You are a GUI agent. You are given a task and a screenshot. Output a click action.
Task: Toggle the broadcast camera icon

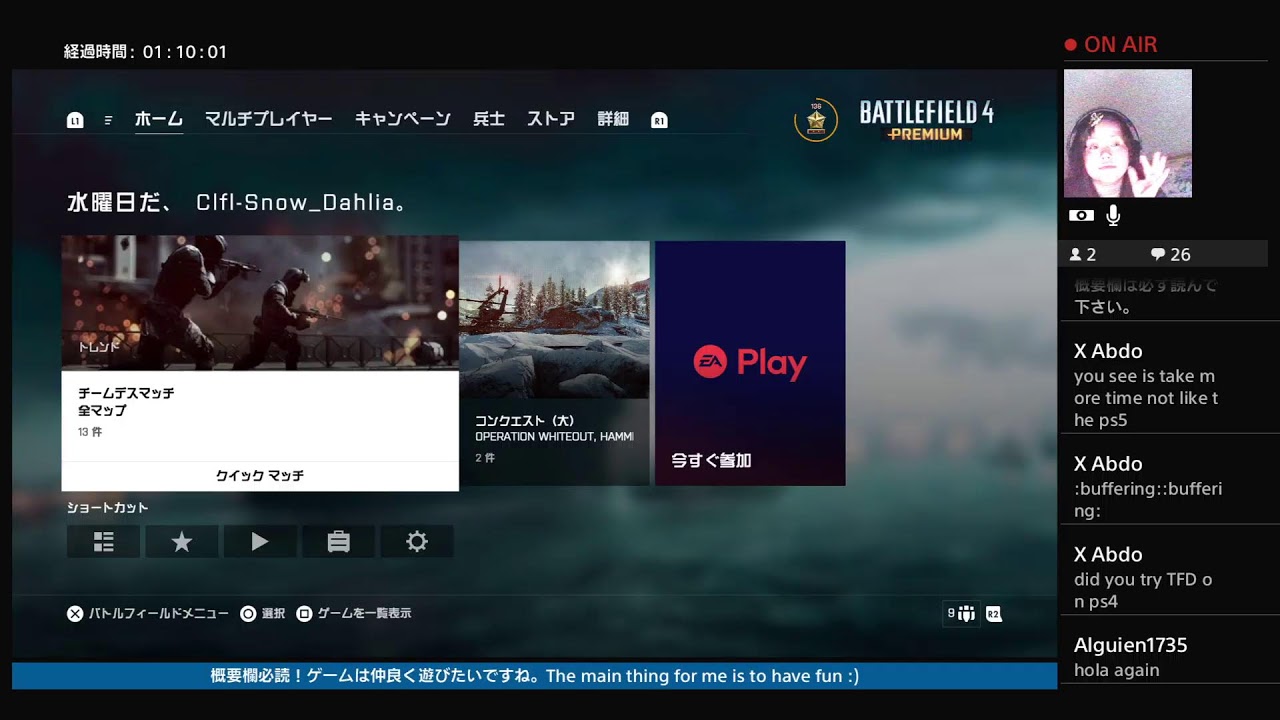click(x=1081, y=215)
